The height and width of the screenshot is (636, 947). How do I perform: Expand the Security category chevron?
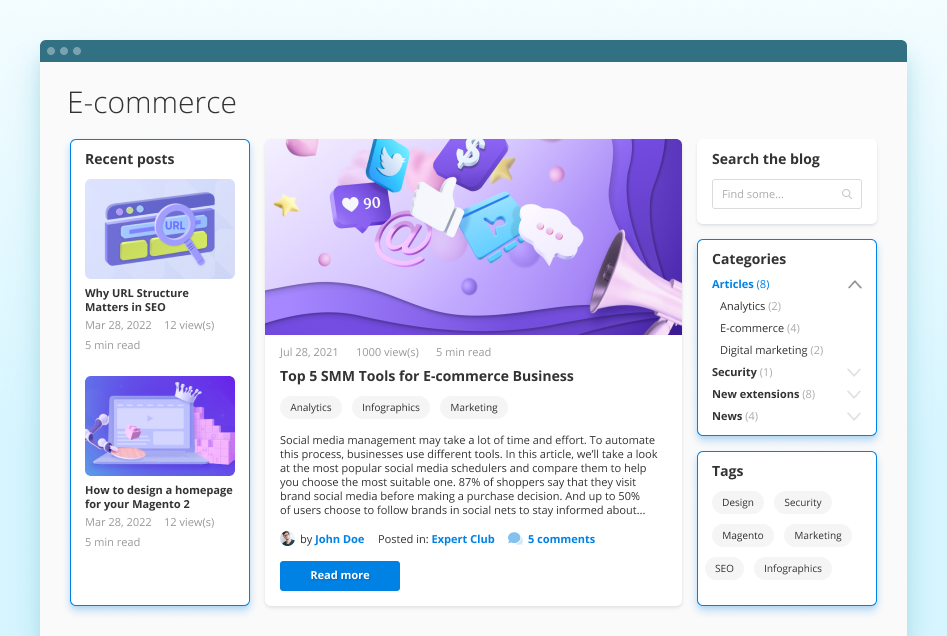click(x=854, y=373)
